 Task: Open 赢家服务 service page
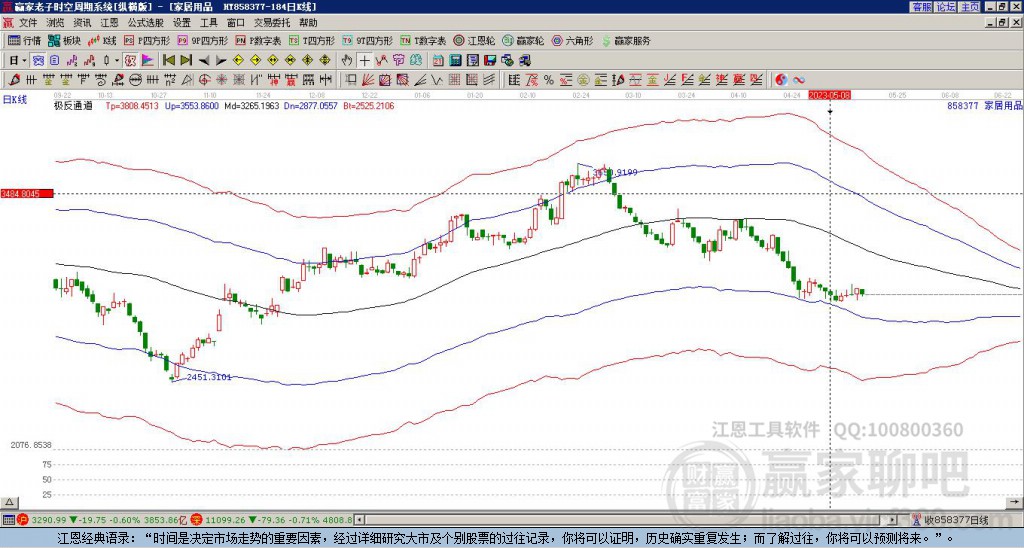point(626,40)
